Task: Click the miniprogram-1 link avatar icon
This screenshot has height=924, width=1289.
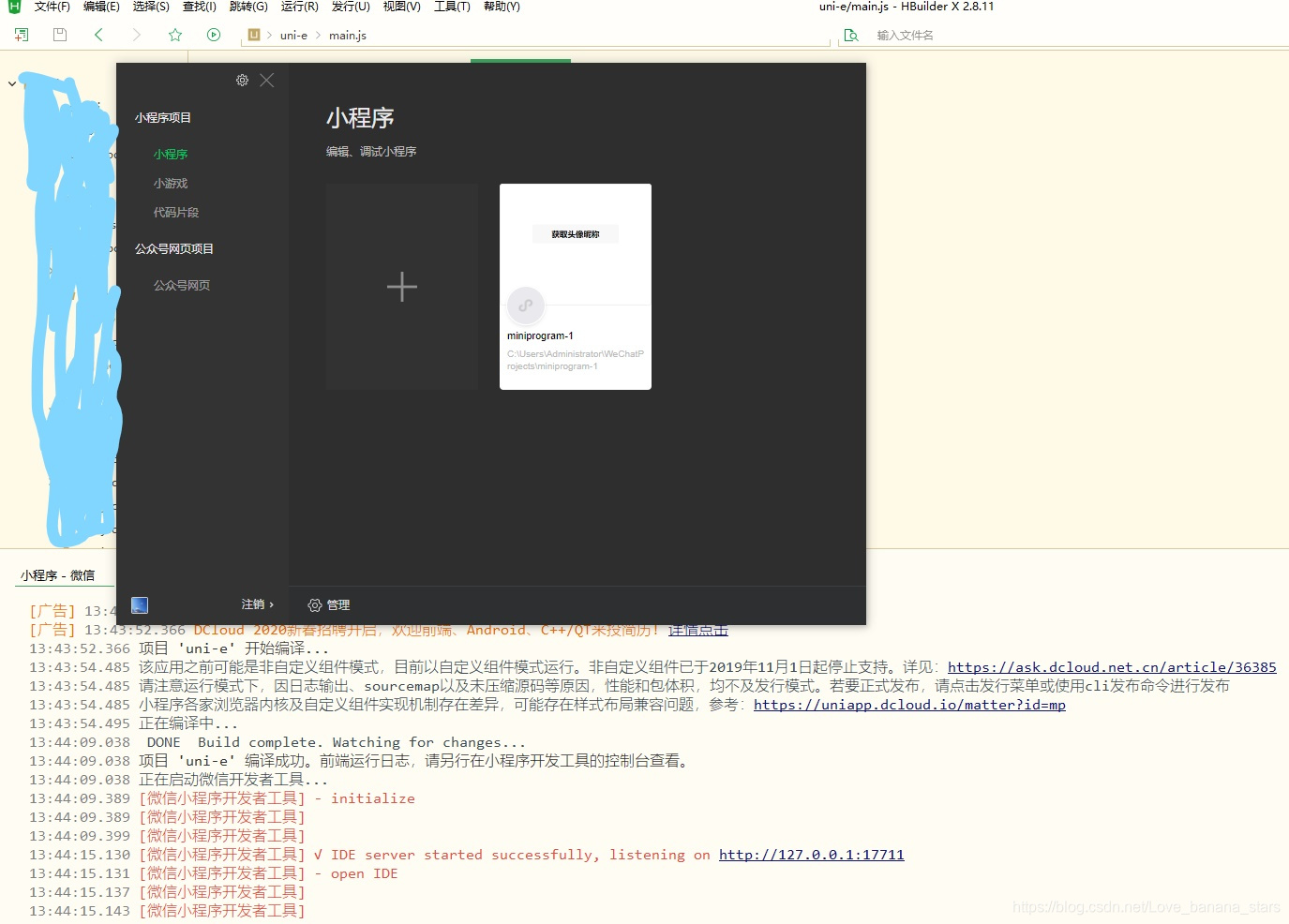Action: 526,306
